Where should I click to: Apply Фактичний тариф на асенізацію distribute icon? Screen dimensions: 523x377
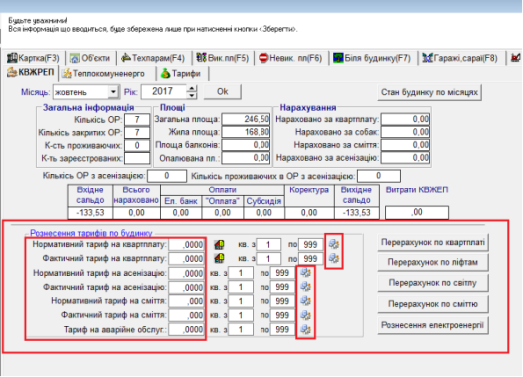pyautogui.click(x=306, y=287)
